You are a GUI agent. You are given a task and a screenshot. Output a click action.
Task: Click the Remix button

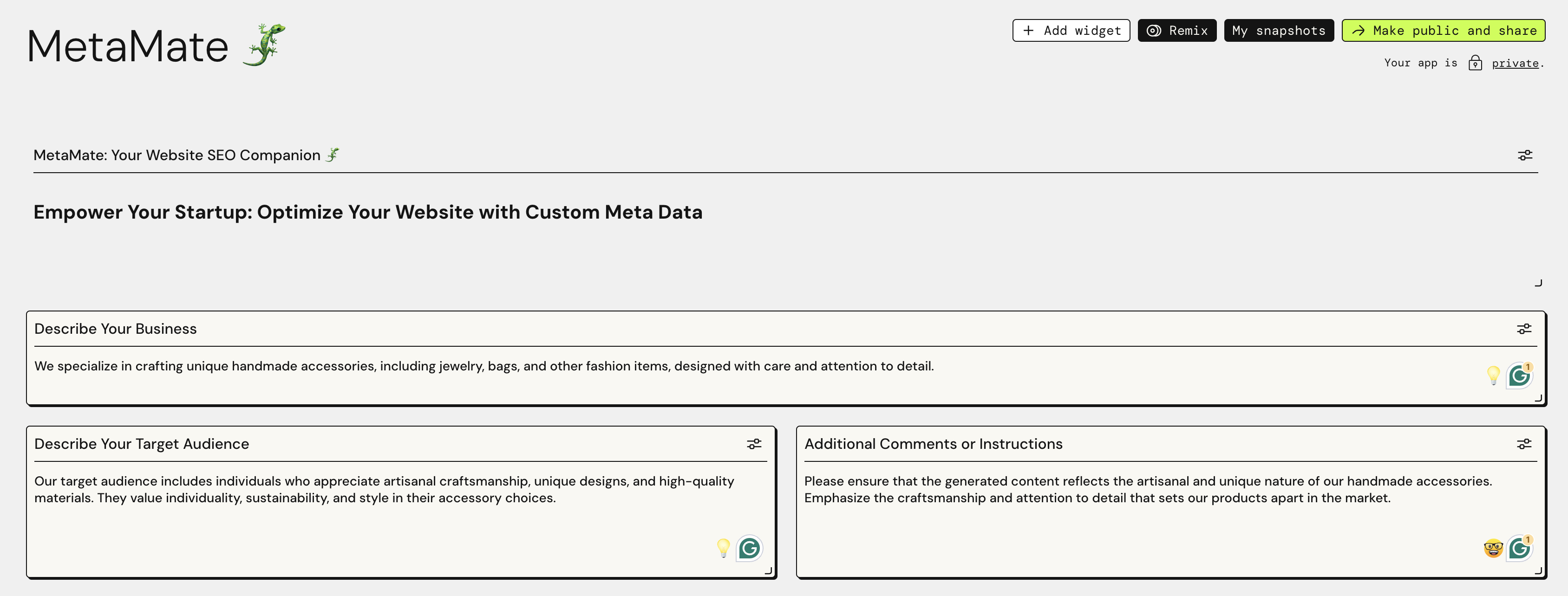click(x=1176, y=31)
